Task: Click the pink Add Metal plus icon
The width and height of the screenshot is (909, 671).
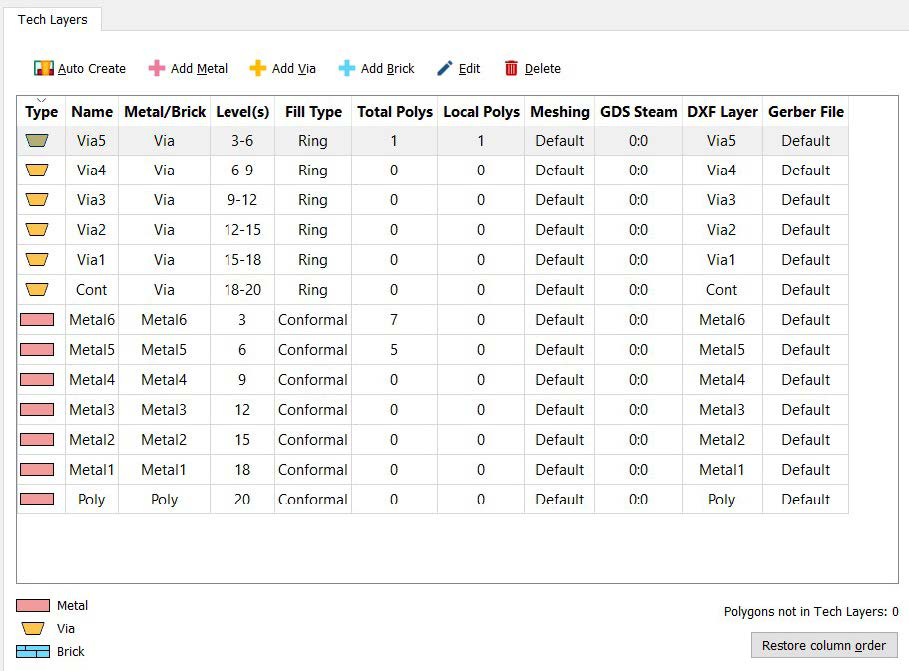Action: (156, 69)
